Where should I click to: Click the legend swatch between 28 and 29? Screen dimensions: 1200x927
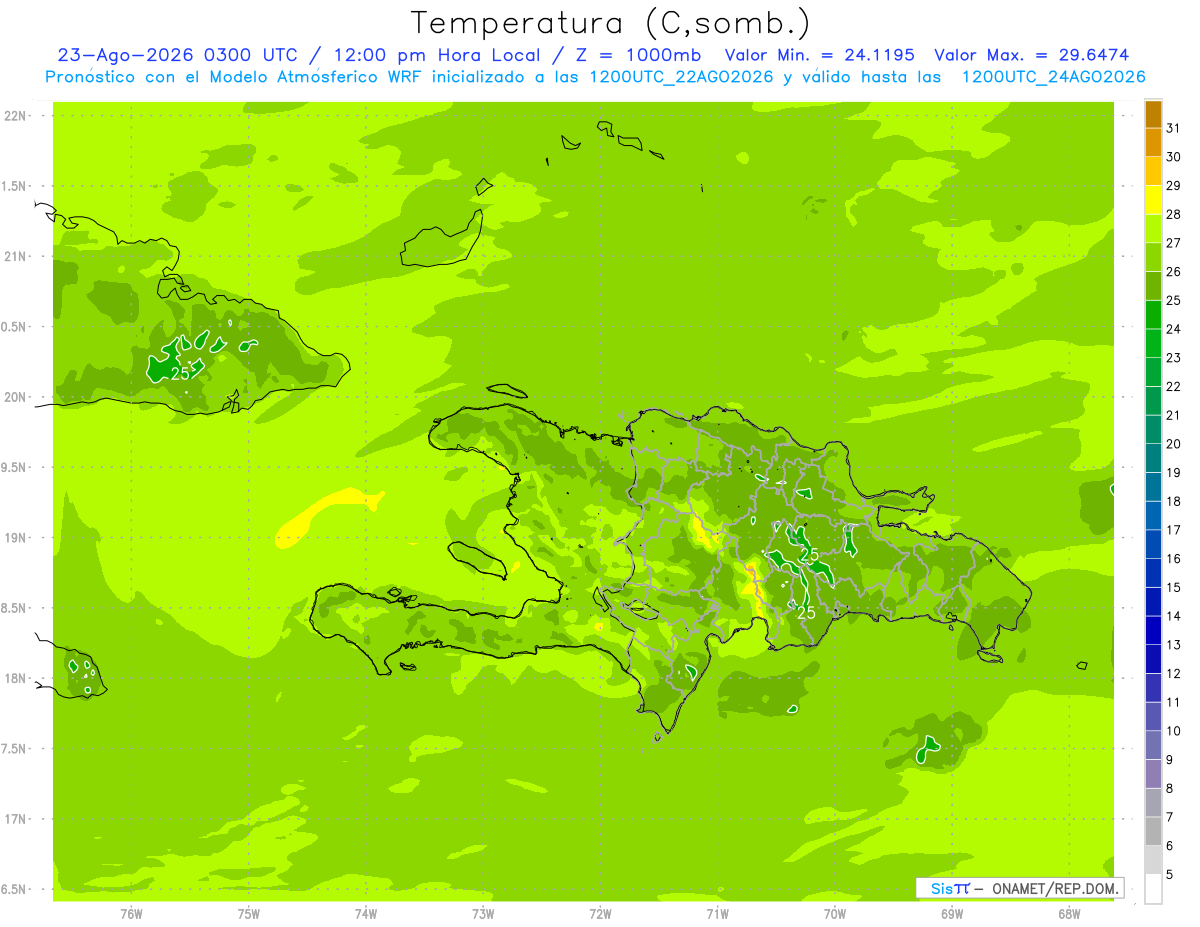point(1153,200)
